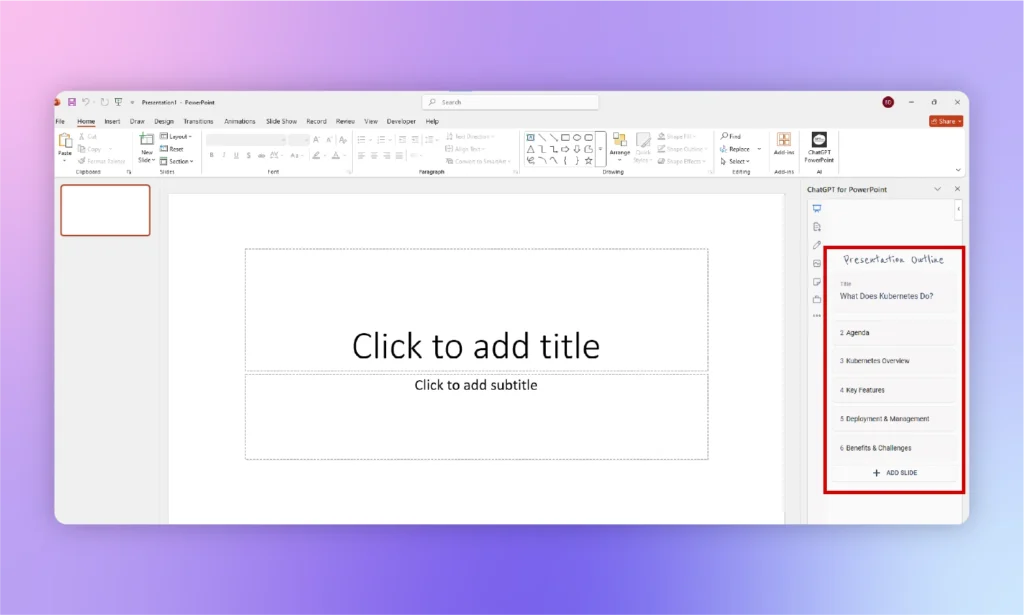Screen dimensions: 1024x615
Task: Click Find in Editing group
Action: click(731, 136)
